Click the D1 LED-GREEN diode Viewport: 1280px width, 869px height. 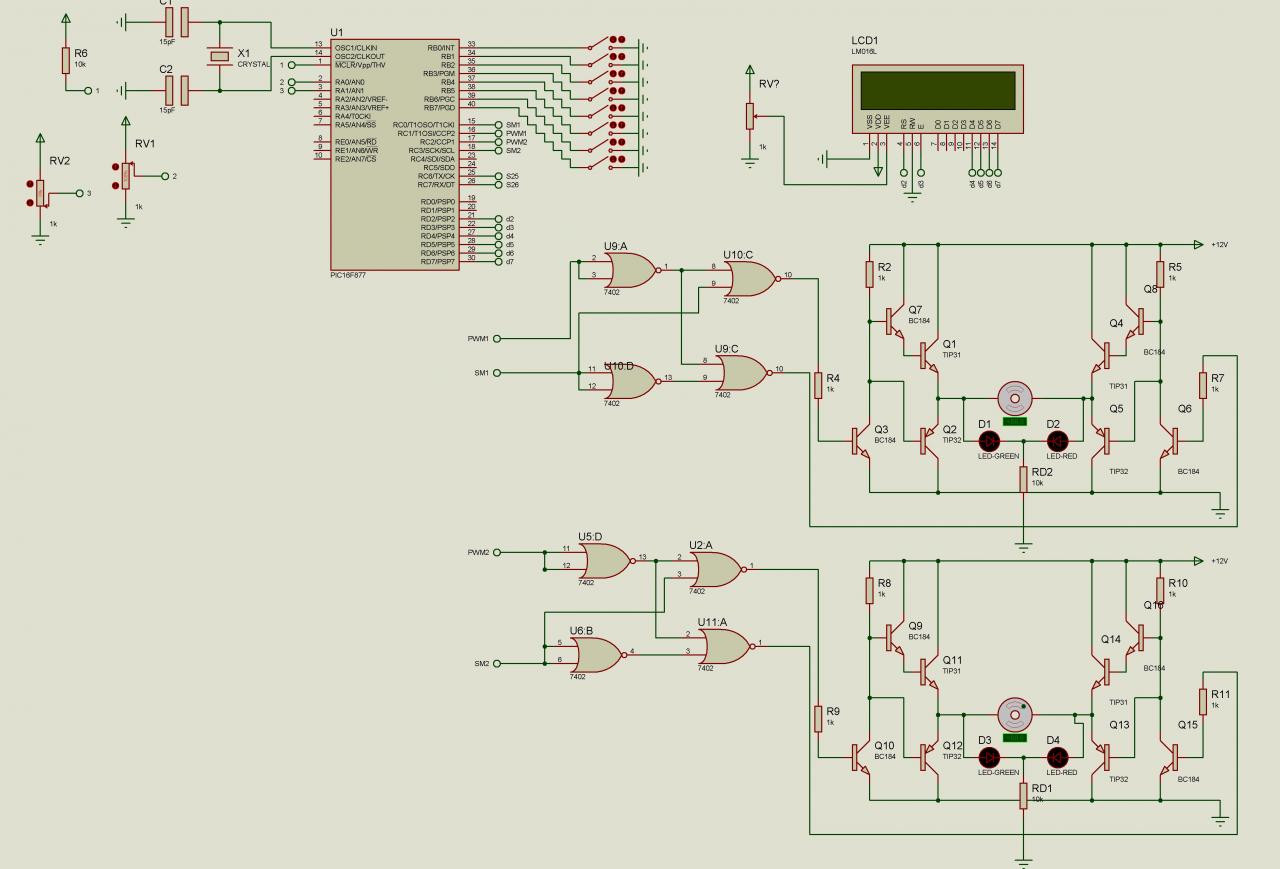click(990, 440)
